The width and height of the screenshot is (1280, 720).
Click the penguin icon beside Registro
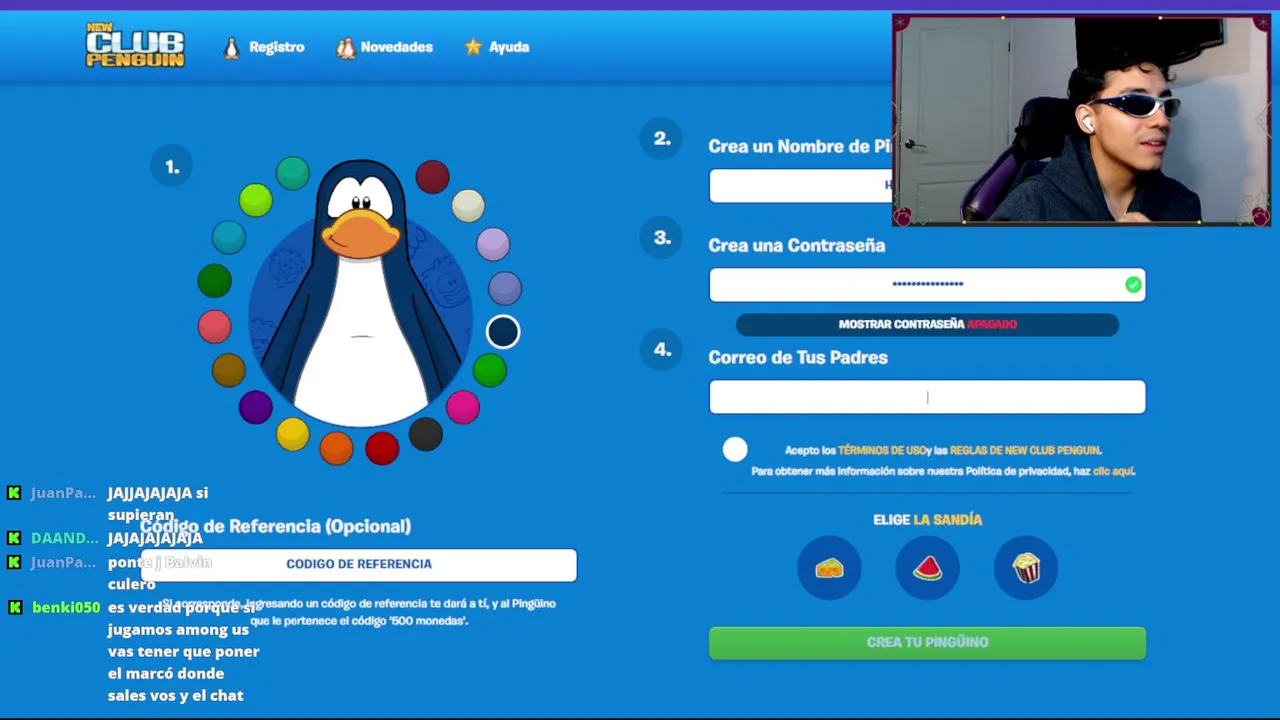(x=232, y=47)
